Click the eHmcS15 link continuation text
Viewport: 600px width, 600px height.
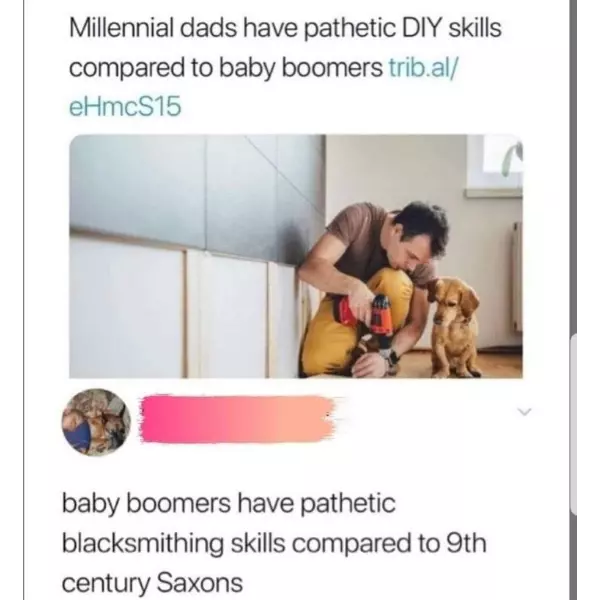(x=125, y=106)
